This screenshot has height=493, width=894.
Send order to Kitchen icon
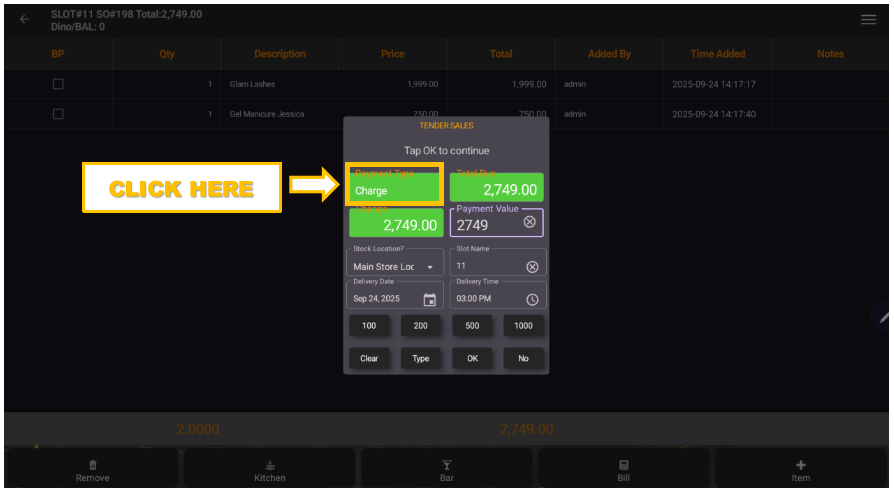pyautogui.click(x=270, y=465)
